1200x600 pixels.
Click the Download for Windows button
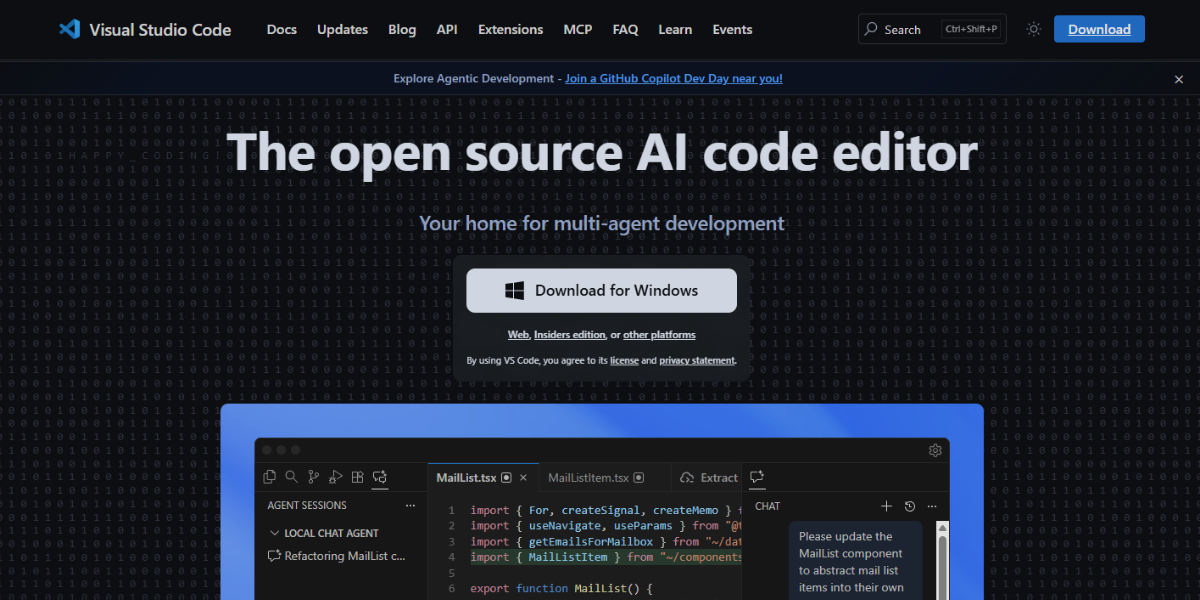click(601, 290)
